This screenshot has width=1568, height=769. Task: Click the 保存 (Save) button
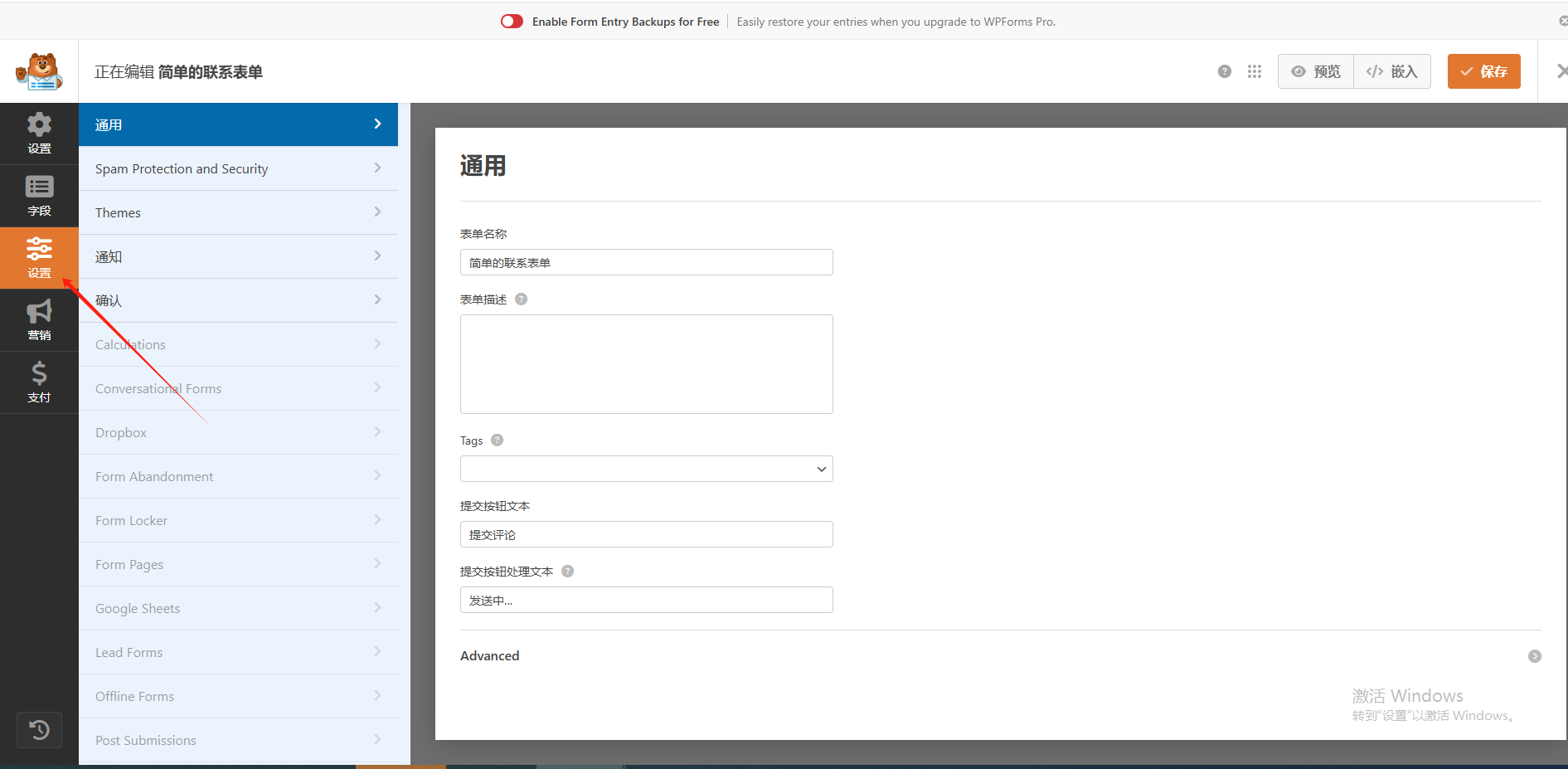click(x=1483, y=71)
